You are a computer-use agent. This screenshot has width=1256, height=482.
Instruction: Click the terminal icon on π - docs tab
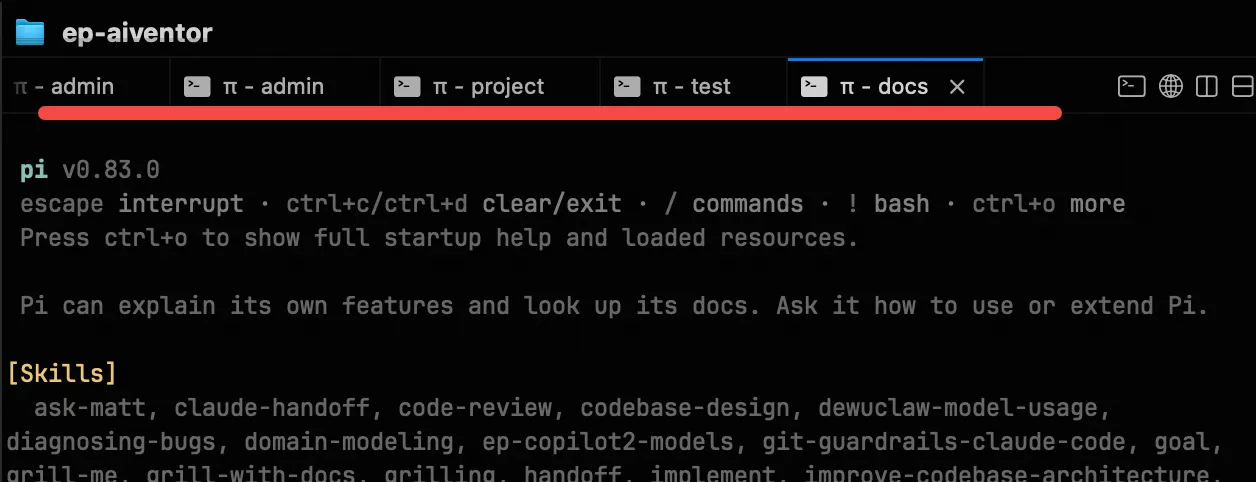pyautogui.click(x=814, y=87)
